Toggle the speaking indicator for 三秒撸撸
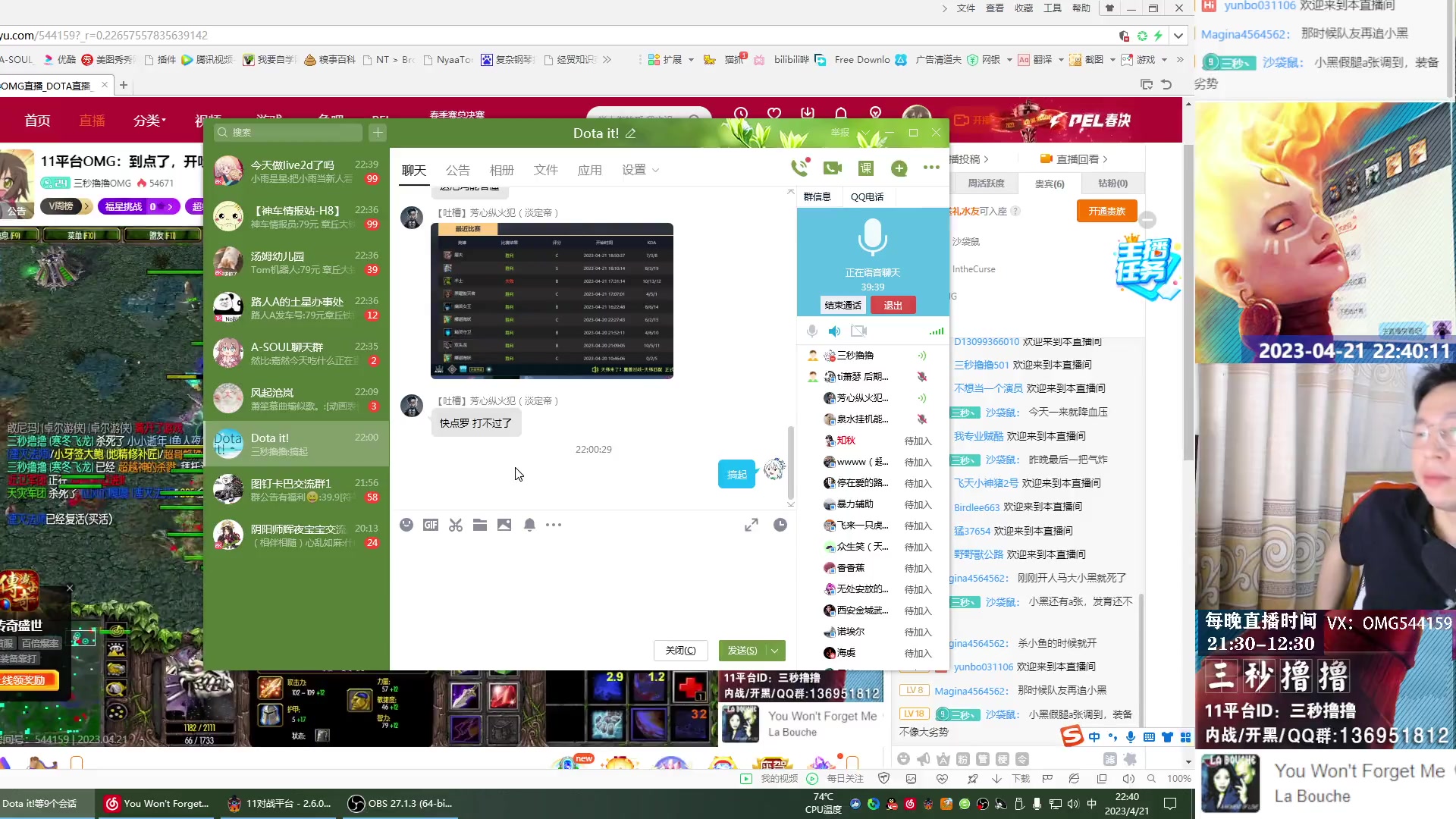The image size is (1456, 819). coord(922,356)
